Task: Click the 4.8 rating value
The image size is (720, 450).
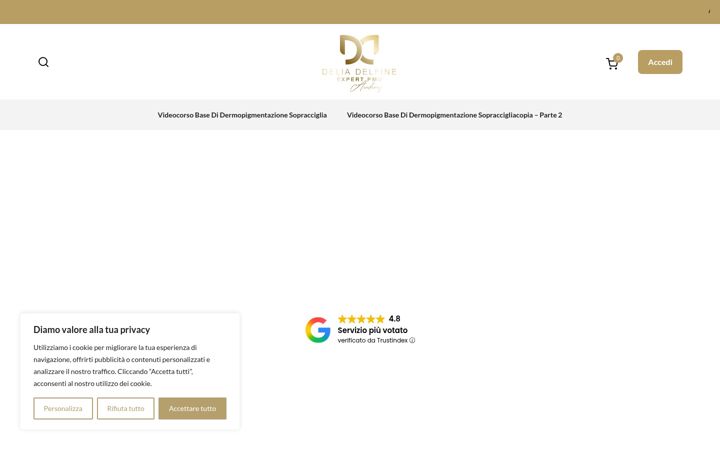Action: pos(394,319)
